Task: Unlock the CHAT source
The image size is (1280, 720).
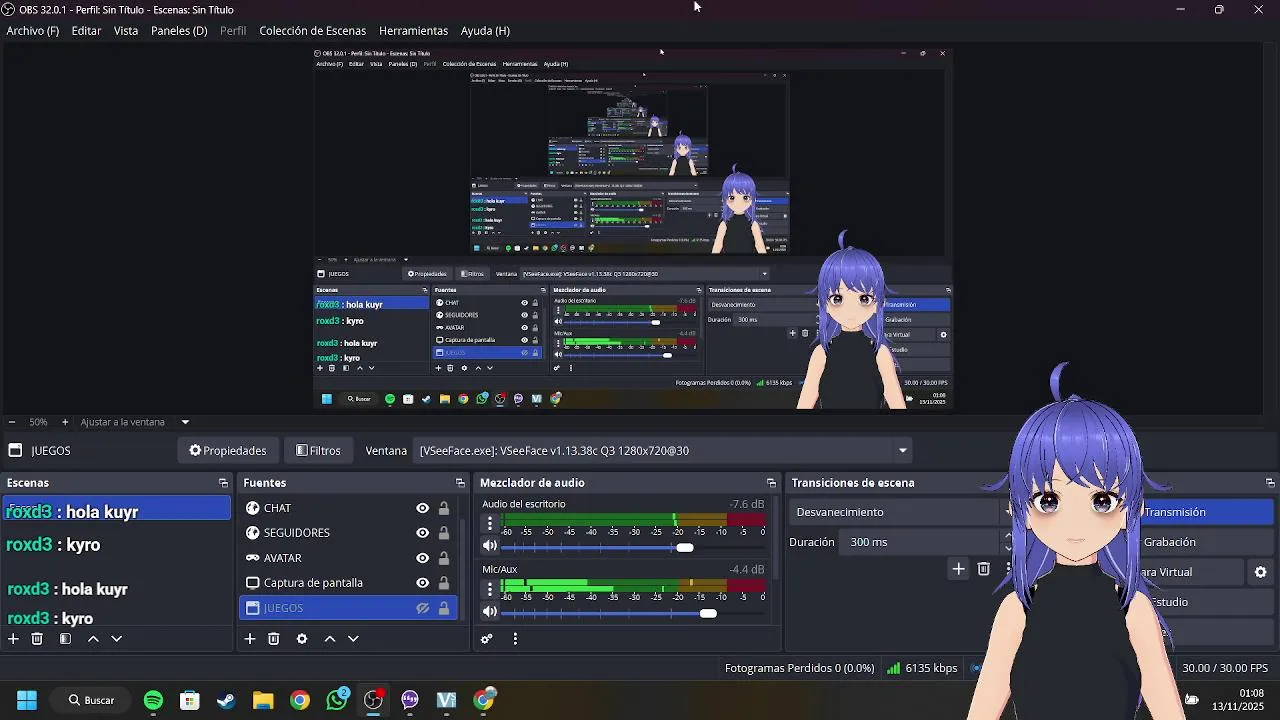Action: [444, 508]
